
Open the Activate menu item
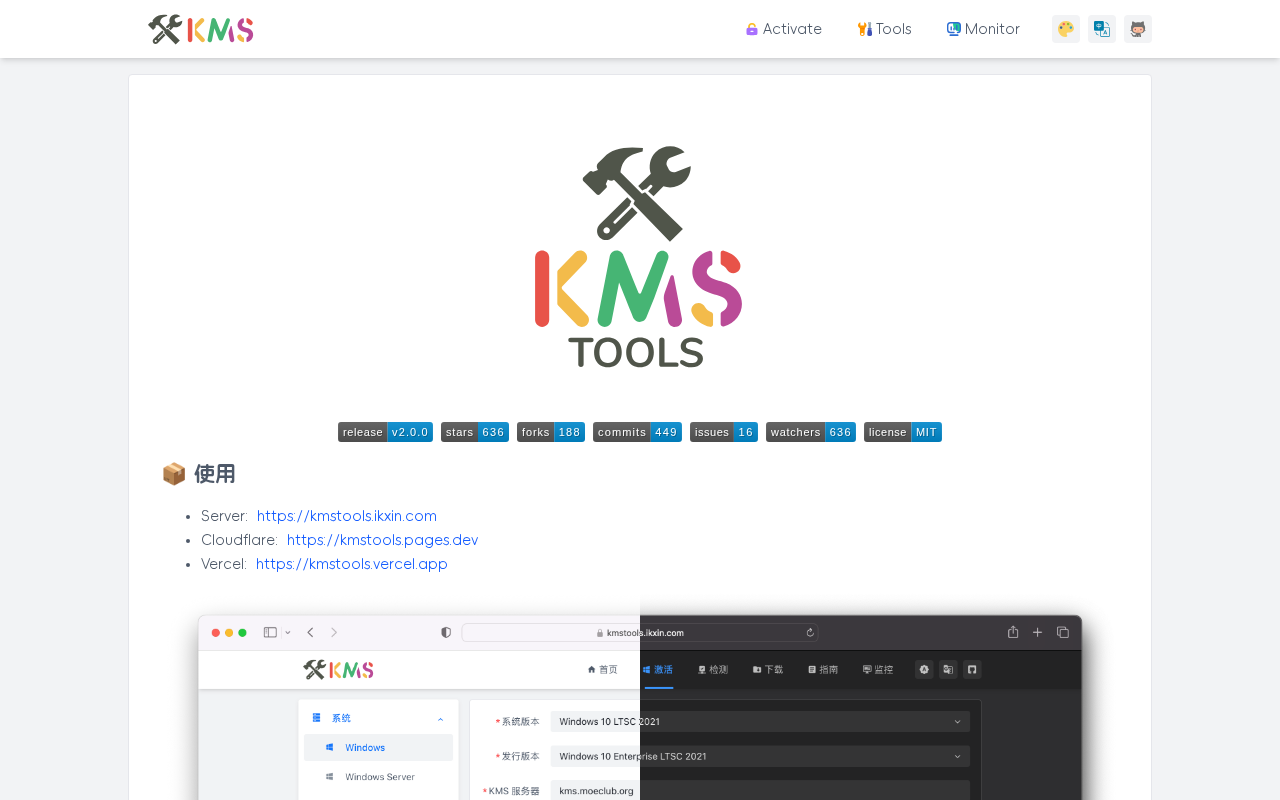pyautogui.click(x=784, y=29)
